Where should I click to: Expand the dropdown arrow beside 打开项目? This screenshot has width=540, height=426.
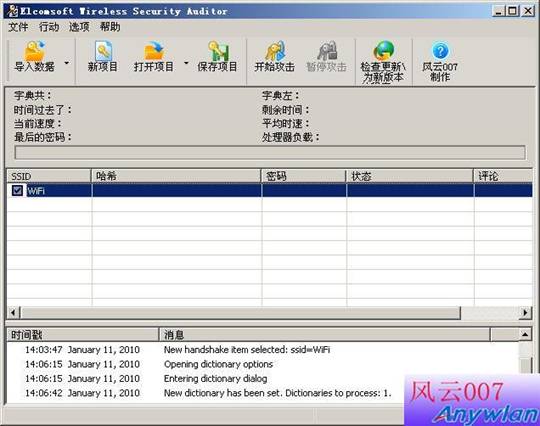186,63
